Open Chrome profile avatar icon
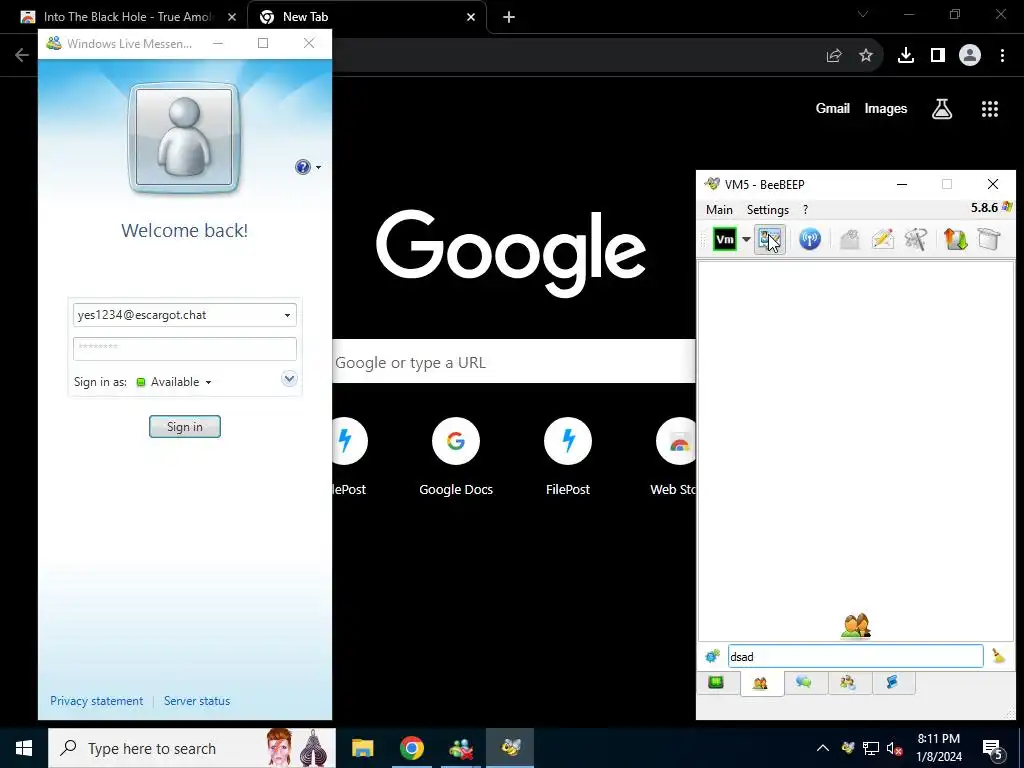1024x768 pixels. click(970, 56)
